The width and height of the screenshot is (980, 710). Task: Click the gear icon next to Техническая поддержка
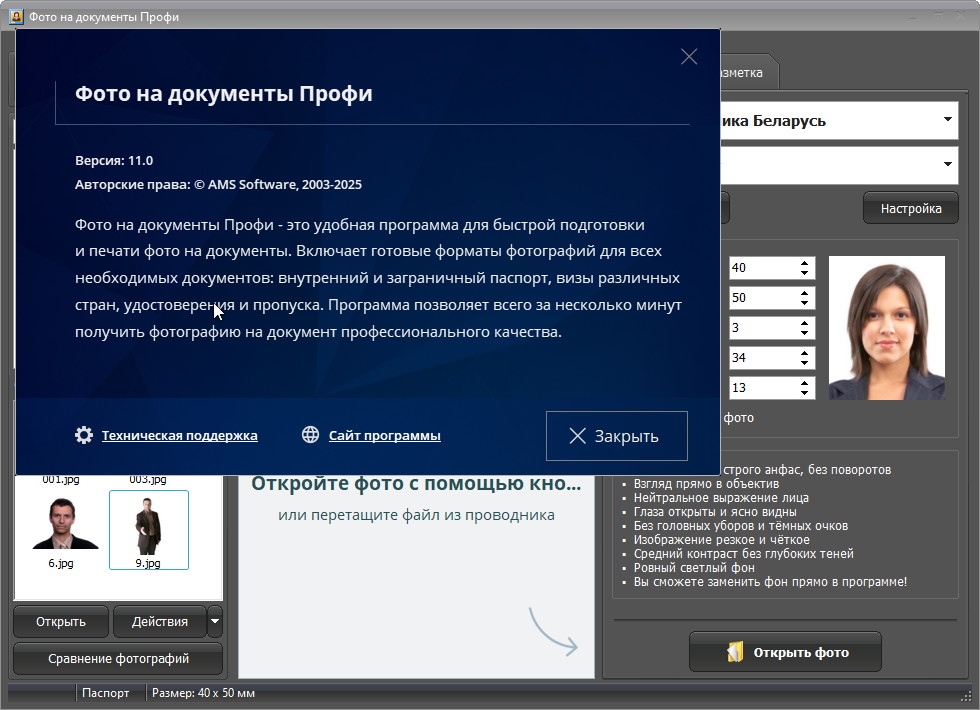point(84,435)
